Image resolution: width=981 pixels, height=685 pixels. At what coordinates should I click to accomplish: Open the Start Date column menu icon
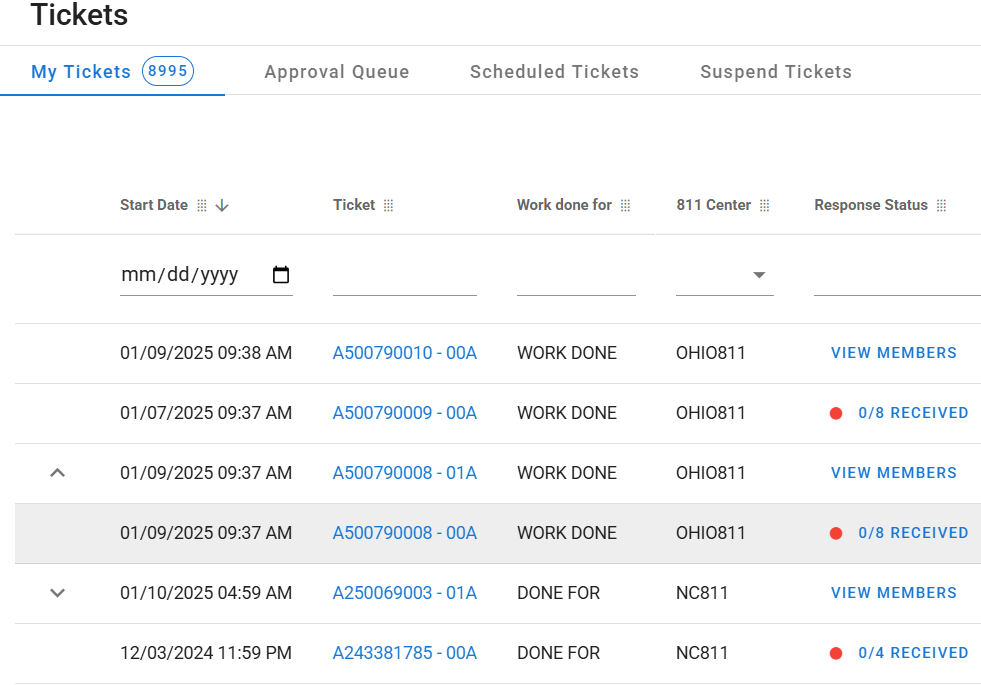pyautogui.click(x=201, y=206)
